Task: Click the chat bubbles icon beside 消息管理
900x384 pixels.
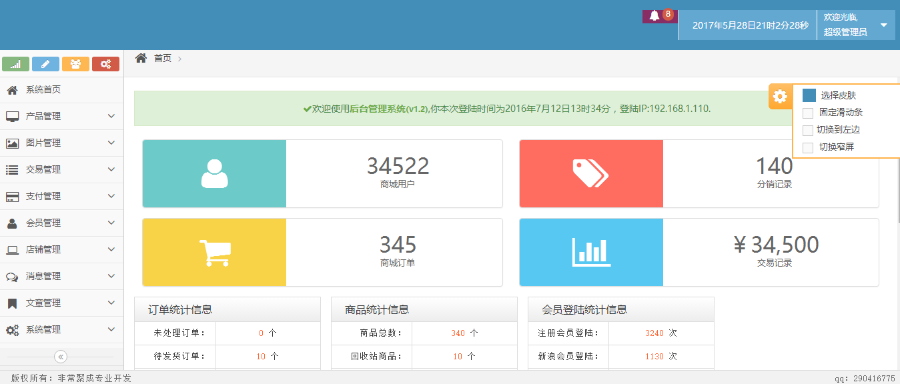Action: click(12, 277)
